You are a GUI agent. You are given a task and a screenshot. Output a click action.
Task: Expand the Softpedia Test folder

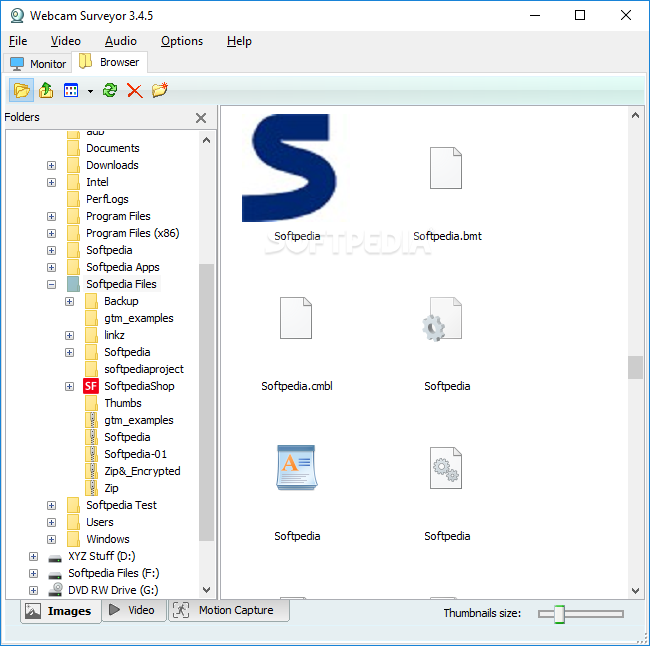tap(51, 505)
